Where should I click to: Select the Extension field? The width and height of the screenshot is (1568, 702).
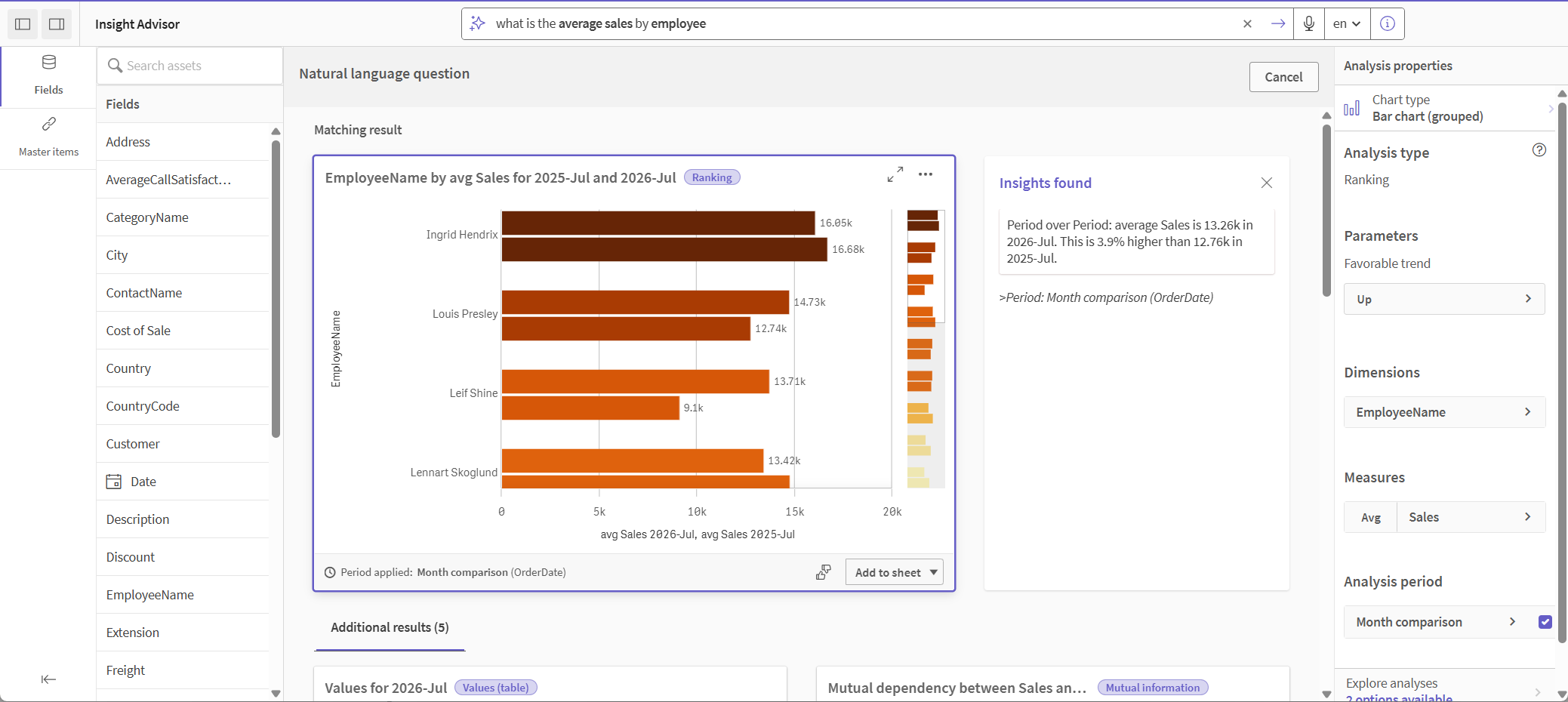pos(183,633)
